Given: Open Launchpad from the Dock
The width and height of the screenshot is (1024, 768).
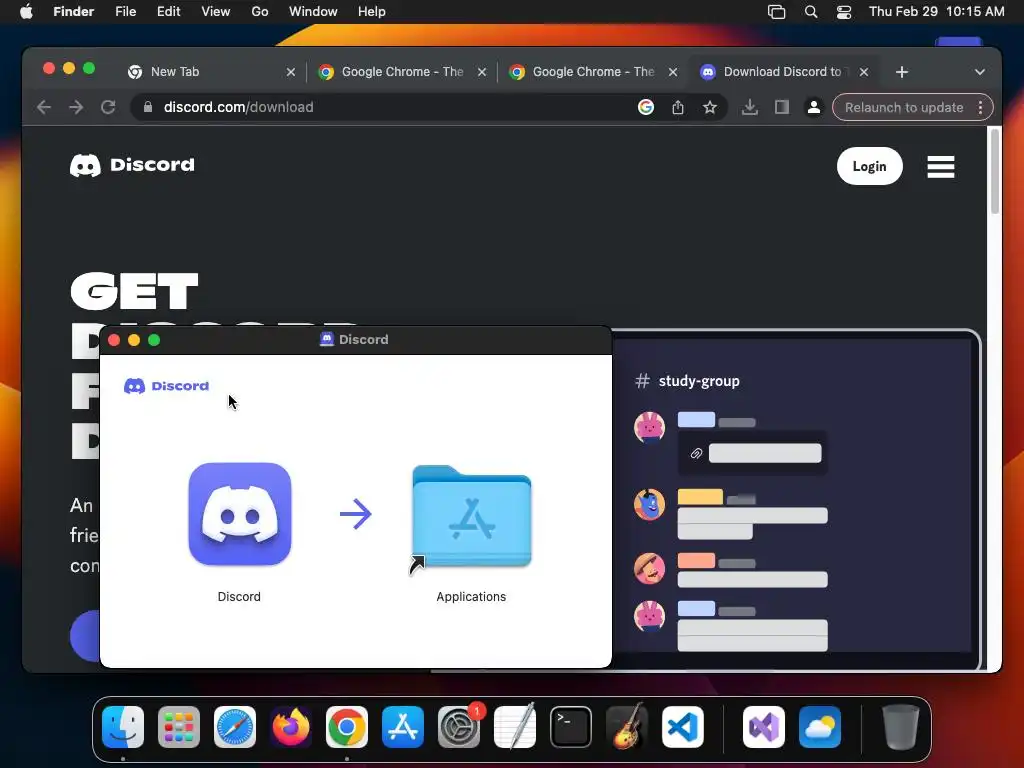Looking at the screenshot, I should (x=179, y=727).
